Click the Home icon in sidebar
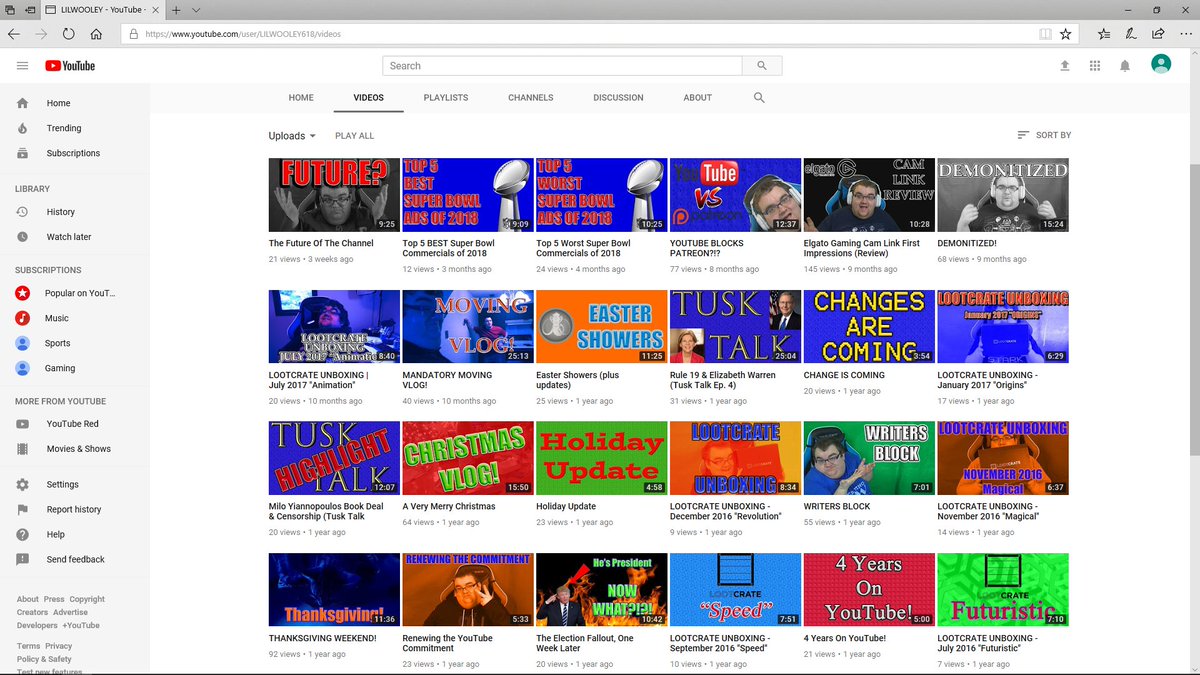1200x675 pixels. pos(23,103)
